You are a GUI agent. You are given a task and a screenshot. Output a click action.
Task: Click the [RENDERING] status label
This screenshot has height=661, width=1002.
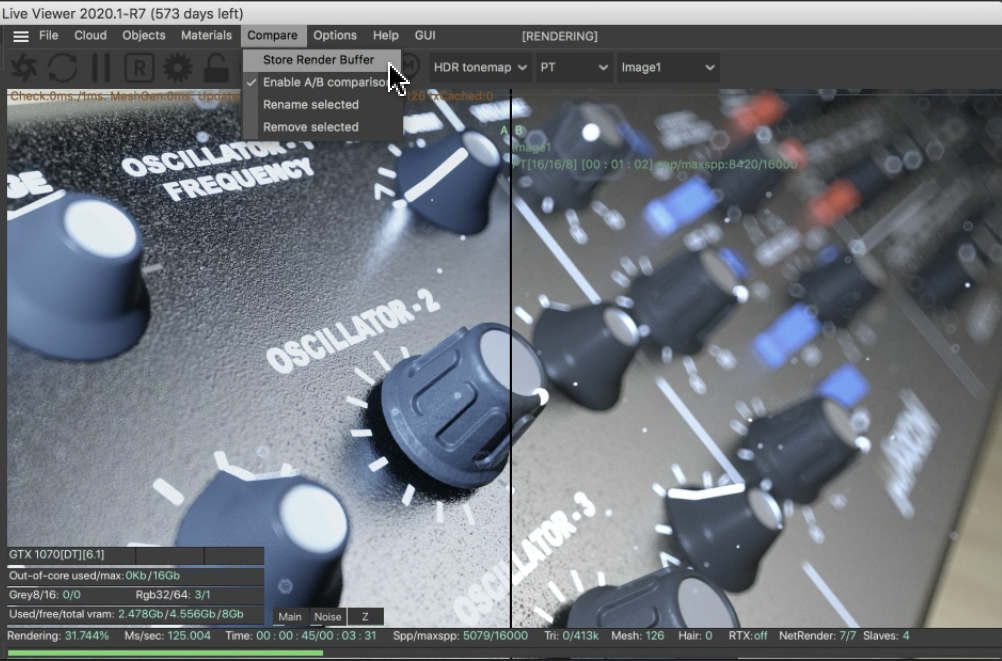point(560,36)
